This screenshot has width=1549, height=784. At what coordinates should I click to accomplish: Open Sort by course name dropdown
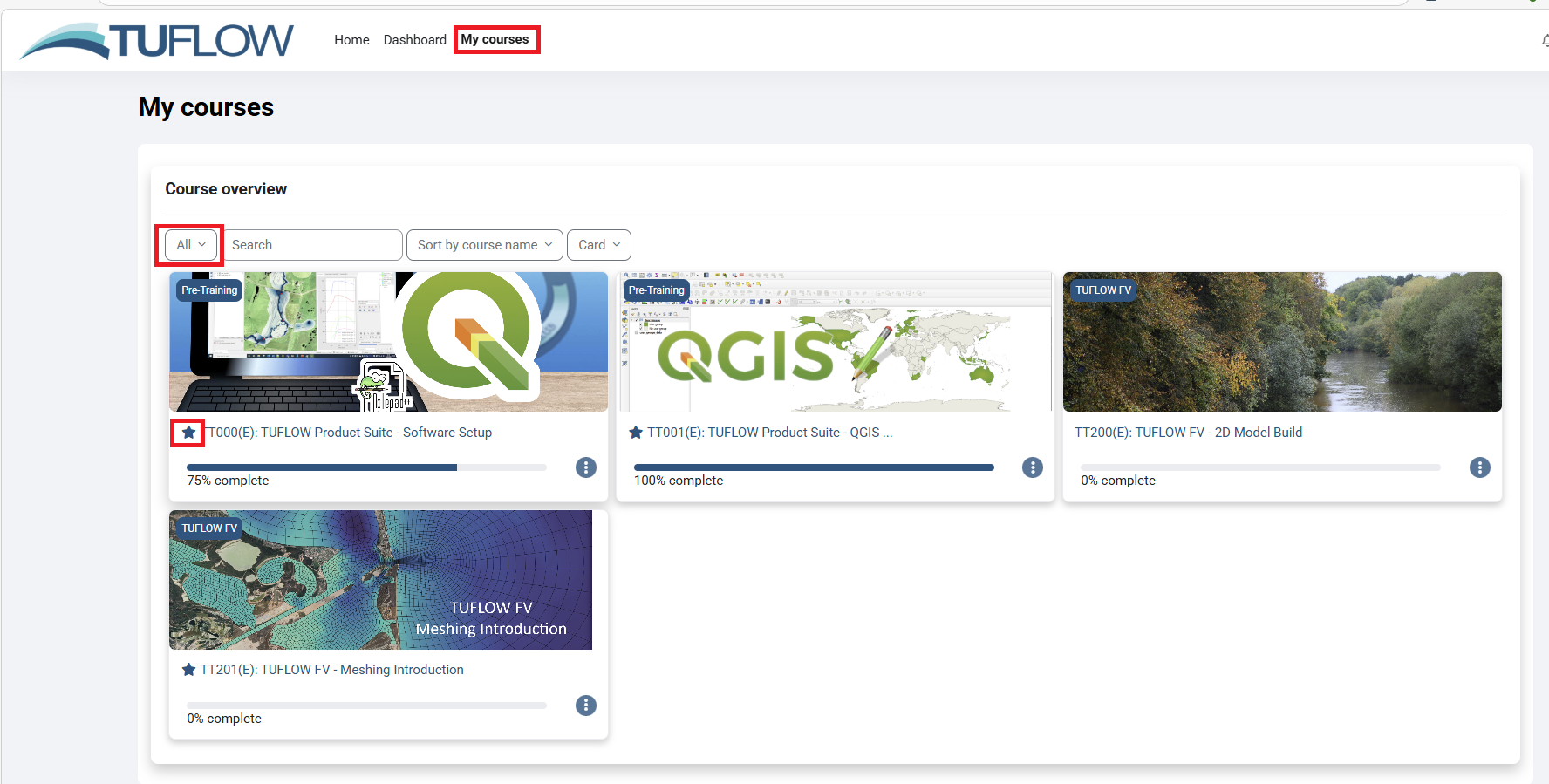[484, 245]
